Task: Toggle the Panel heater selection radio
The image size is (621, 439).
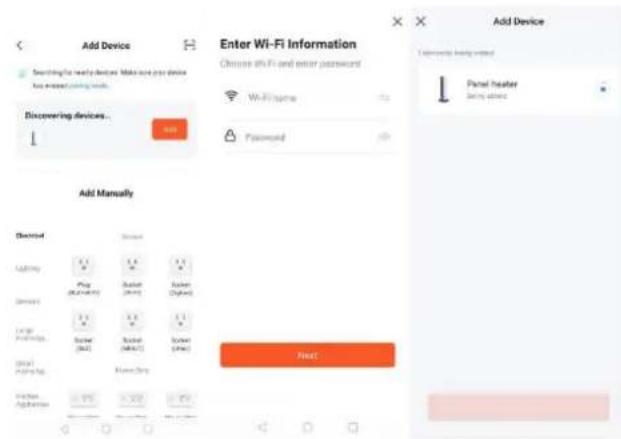Action: 603,89
